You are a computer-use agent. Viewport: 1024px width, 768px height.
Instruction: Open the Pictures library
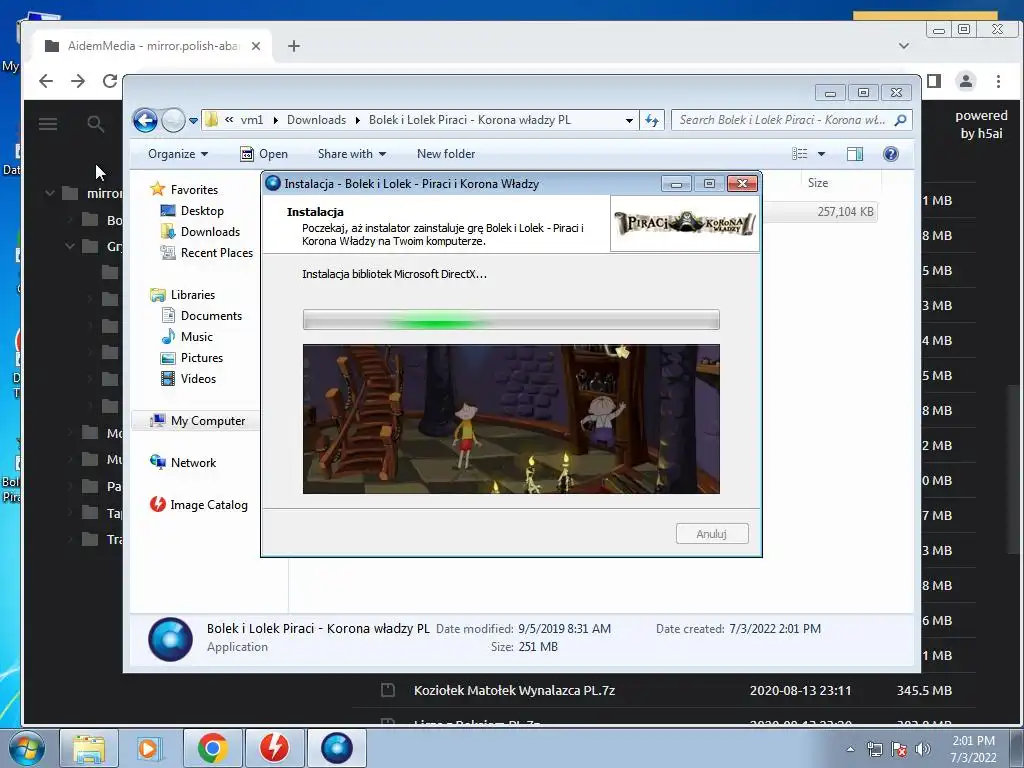click(191, 358)
